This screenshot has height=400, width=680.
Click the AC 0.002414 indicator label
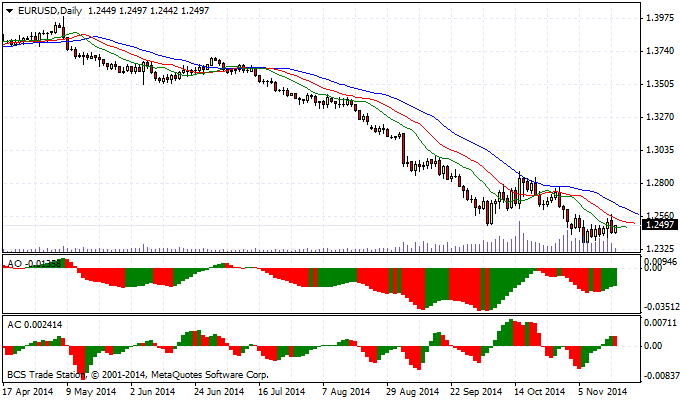[x=35, y=325]
